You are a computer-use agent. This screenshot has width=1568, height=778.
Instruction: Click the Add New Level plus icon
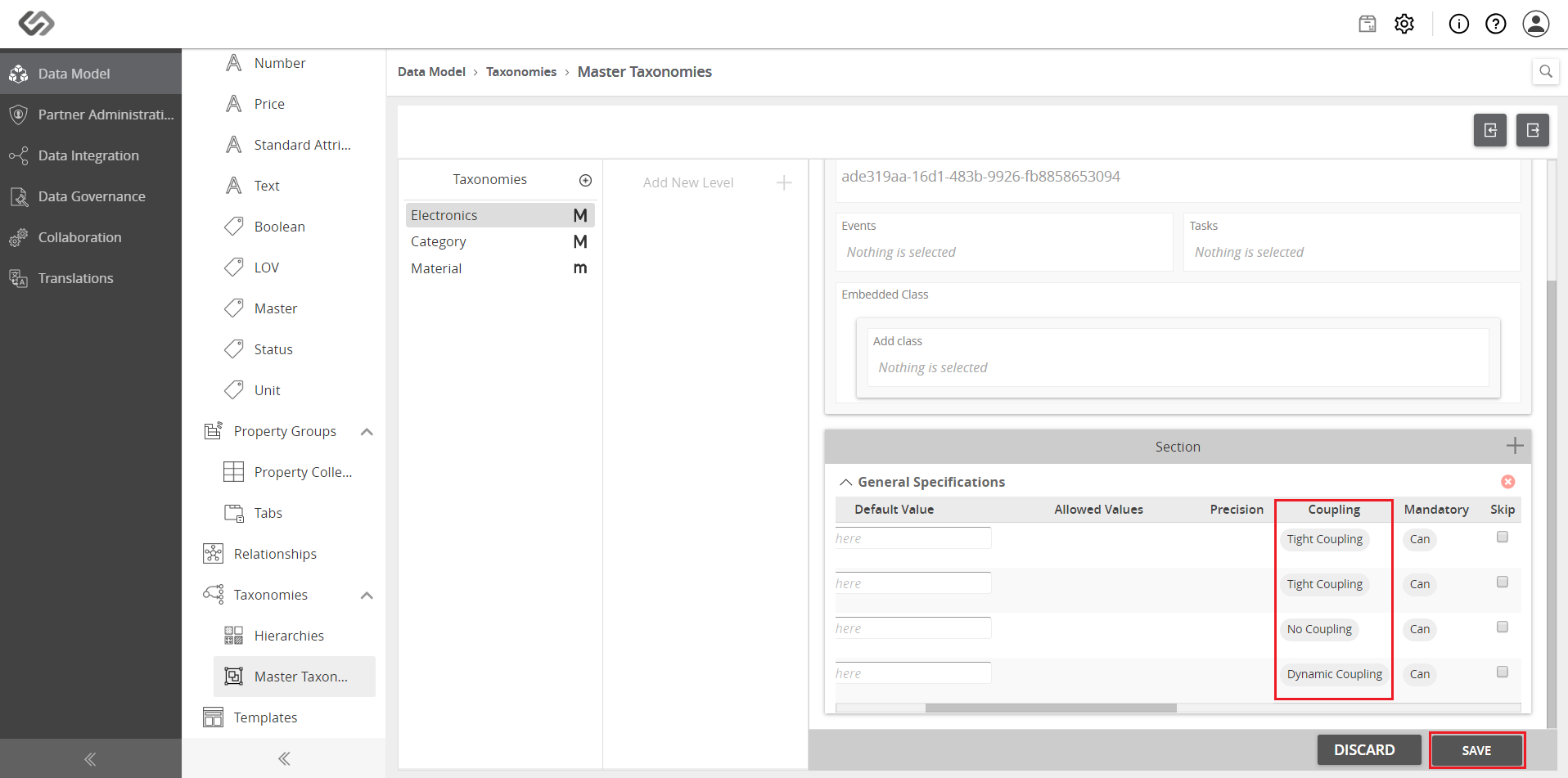click(784, 182)
